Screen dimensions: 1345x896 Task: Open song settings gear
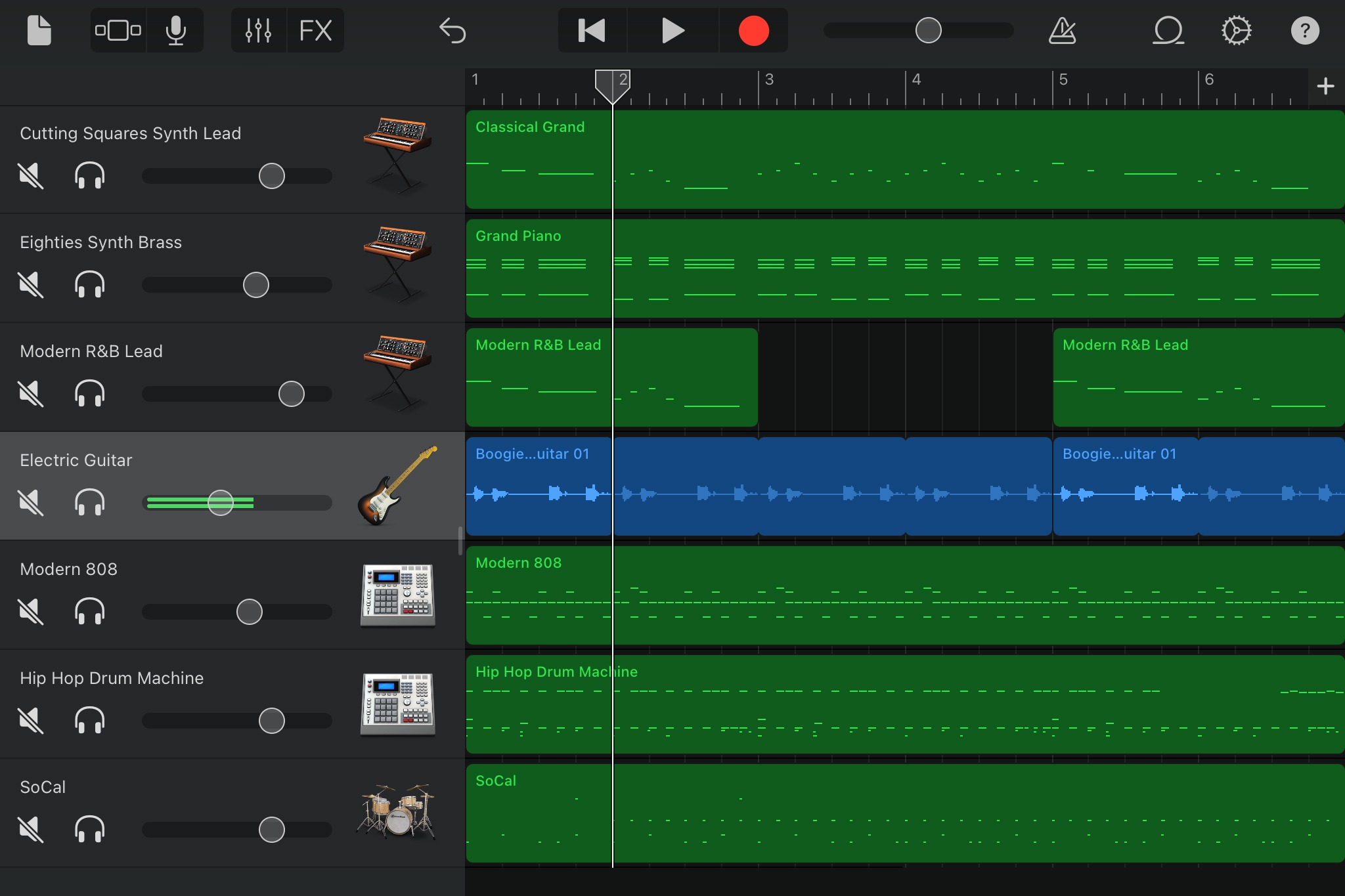[1236, 31]
